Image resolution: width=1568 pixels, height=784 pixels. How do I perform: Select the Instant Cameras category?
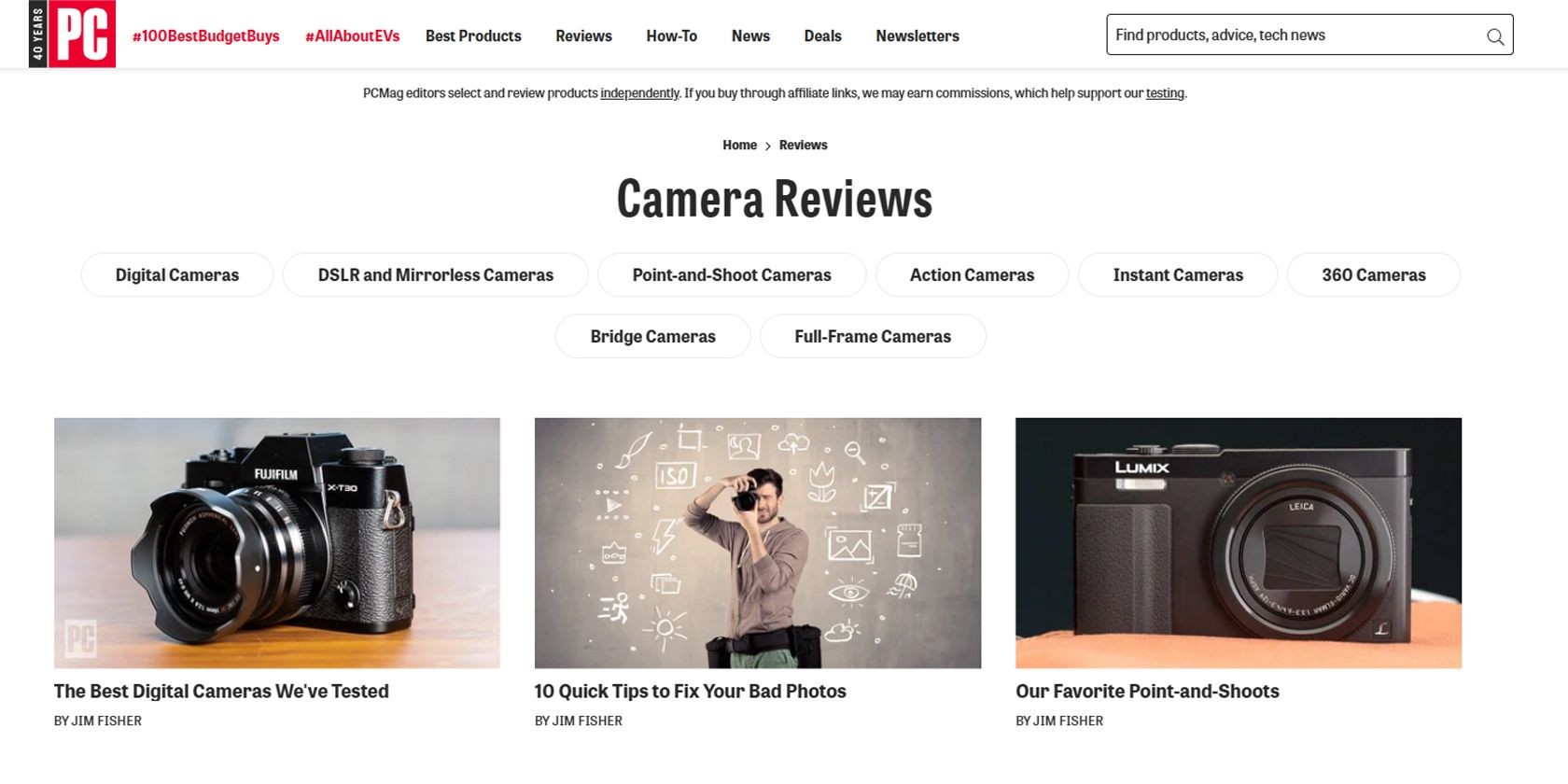pos(1178,274)
